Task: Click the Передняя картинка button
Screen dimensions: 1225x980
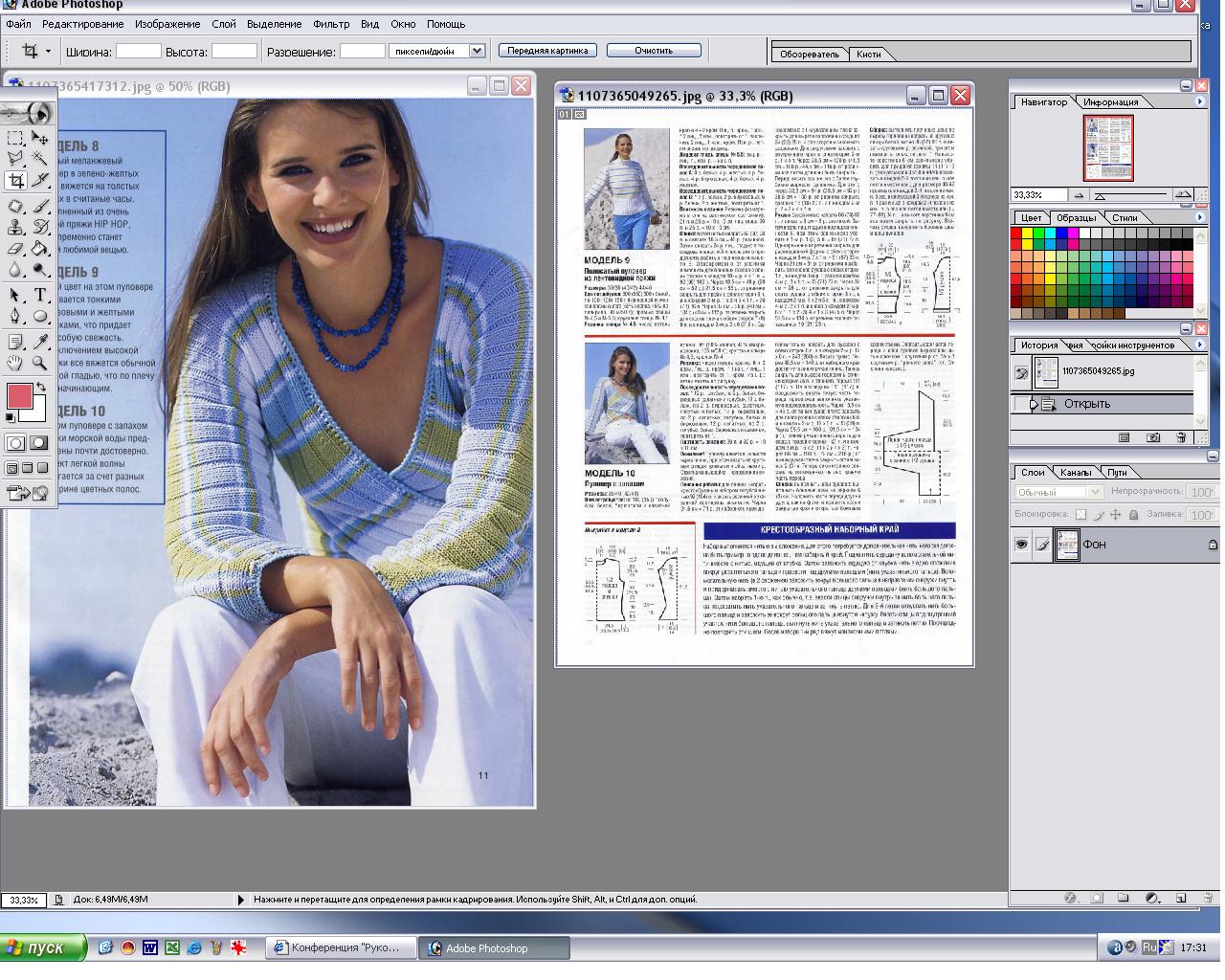Action: pos(547,50)
